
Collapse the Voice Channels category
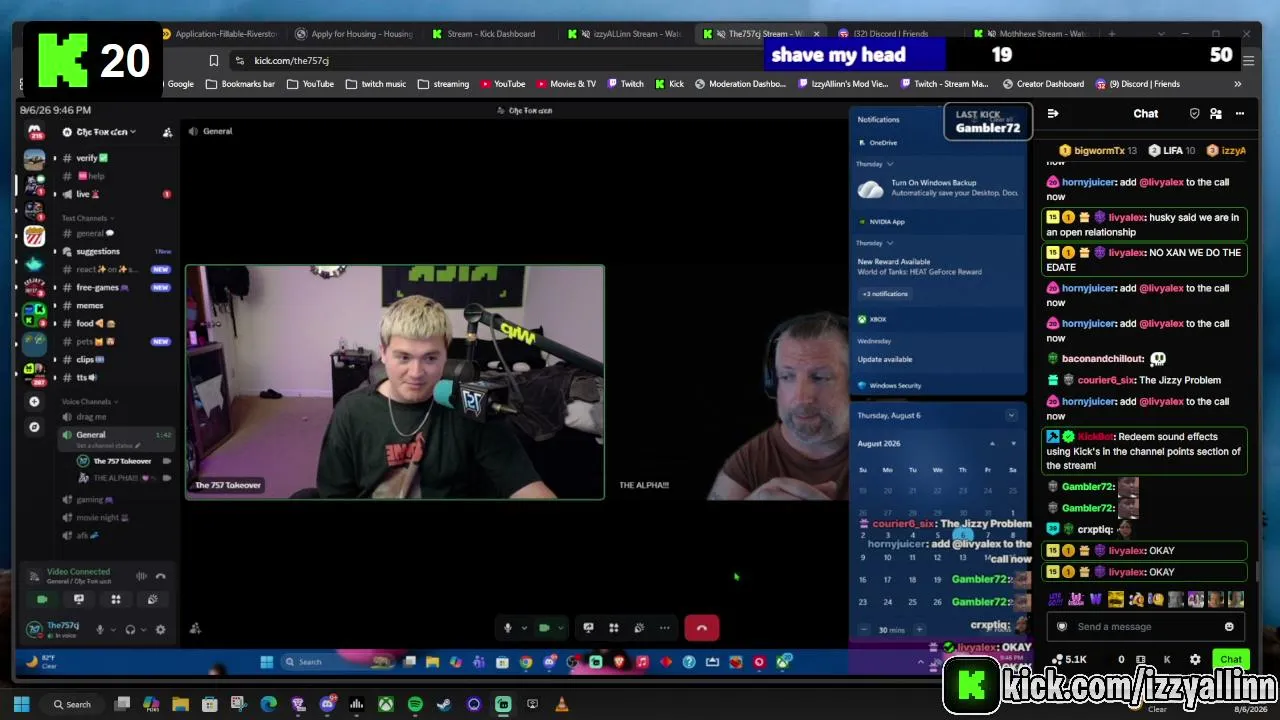coord(89,402)
